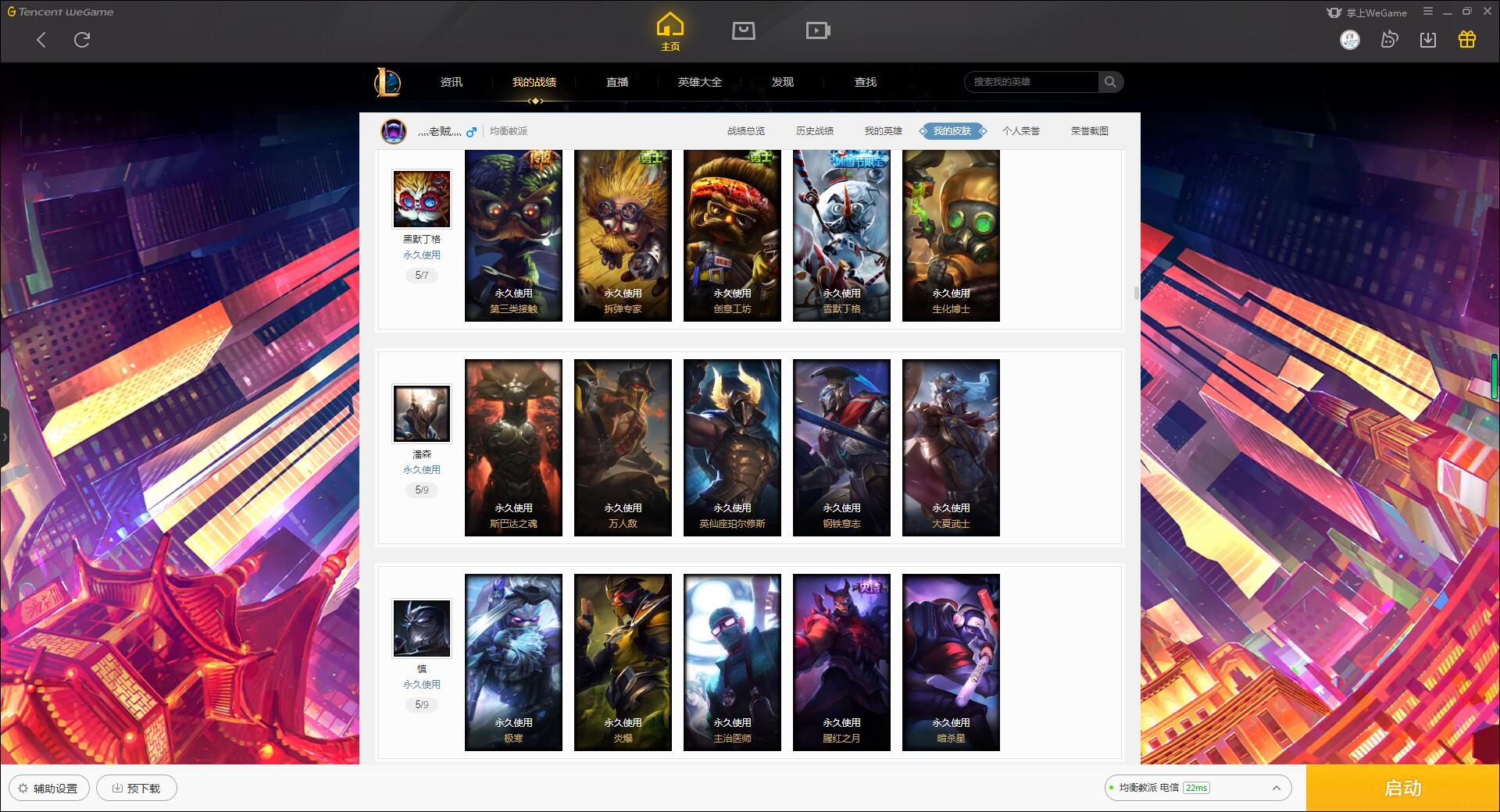Open the 主治医师 skin card
Viewport: 1500px width, 812px height.
tap(732, 662)
